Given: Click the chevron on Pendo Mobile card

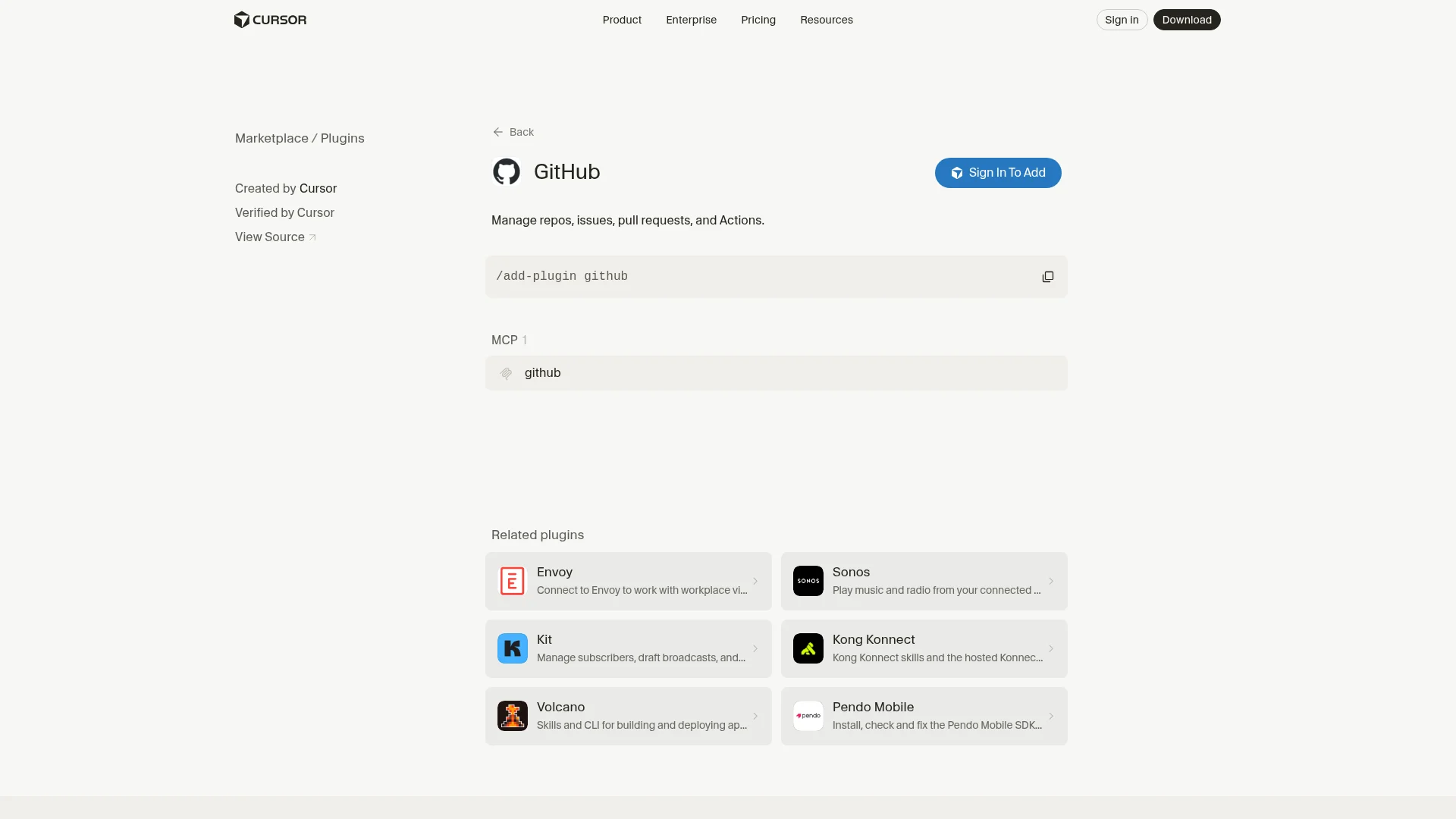Looking at the screenshot, I should (x=1051, y=716).
